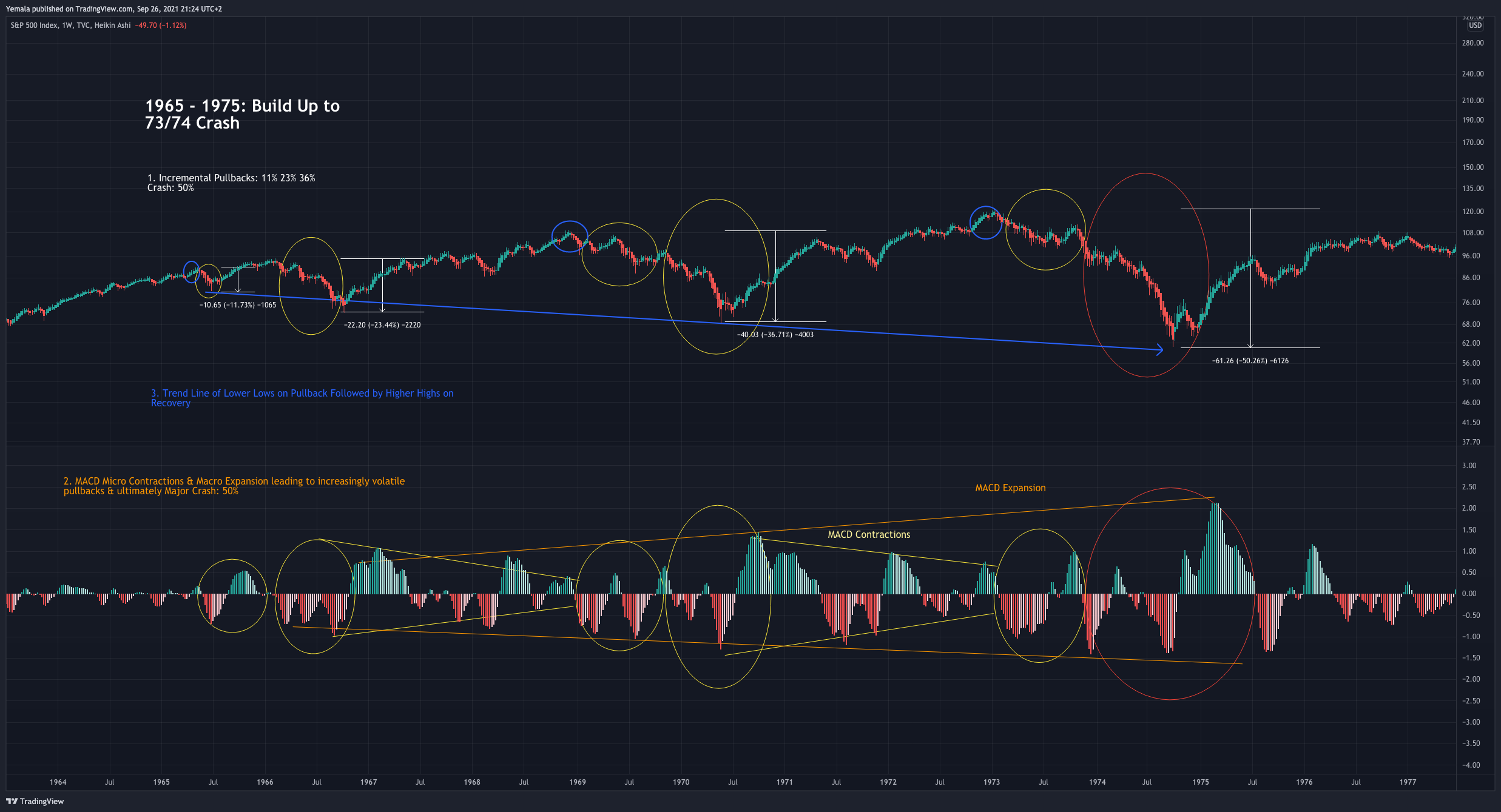Image resolution: width=1501 pixels, height=812 pixels.
Task: Click the 1967 label on time axis
Action: click(368, 782)
